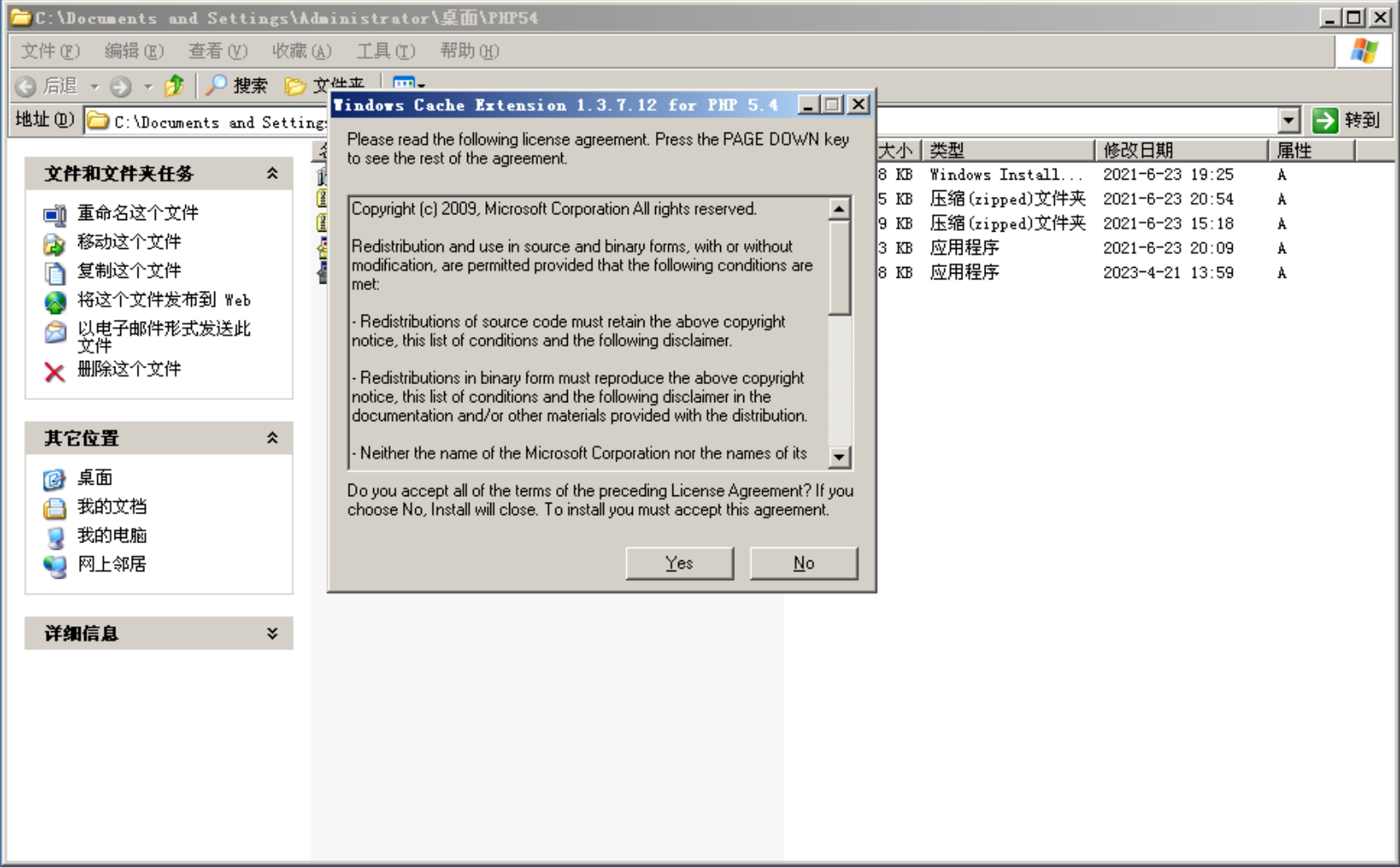The height and width of the screenshot is (867, 1400).
Task: Click the search magnifier icon
Action: (216, 85)
